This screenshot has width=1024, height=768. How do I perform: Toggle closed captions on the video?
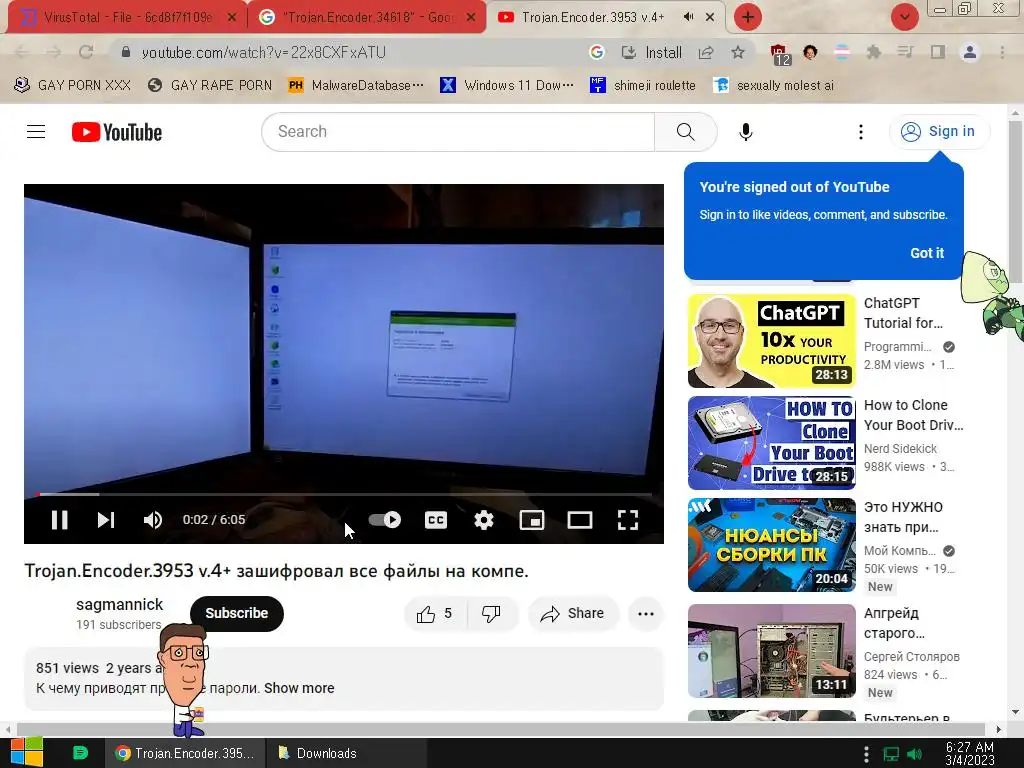[x=436, y=520]
